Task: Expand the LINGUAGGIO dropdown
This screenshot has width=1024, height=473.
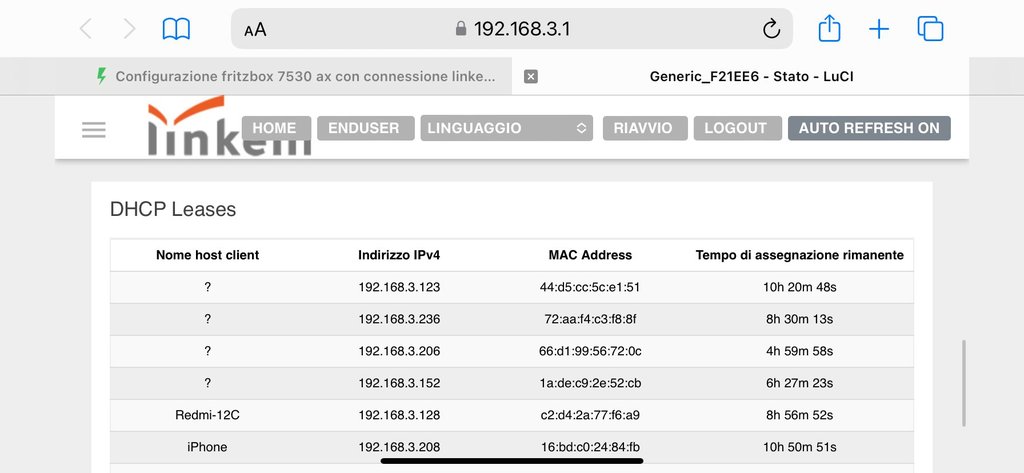Action: [506, 128]
